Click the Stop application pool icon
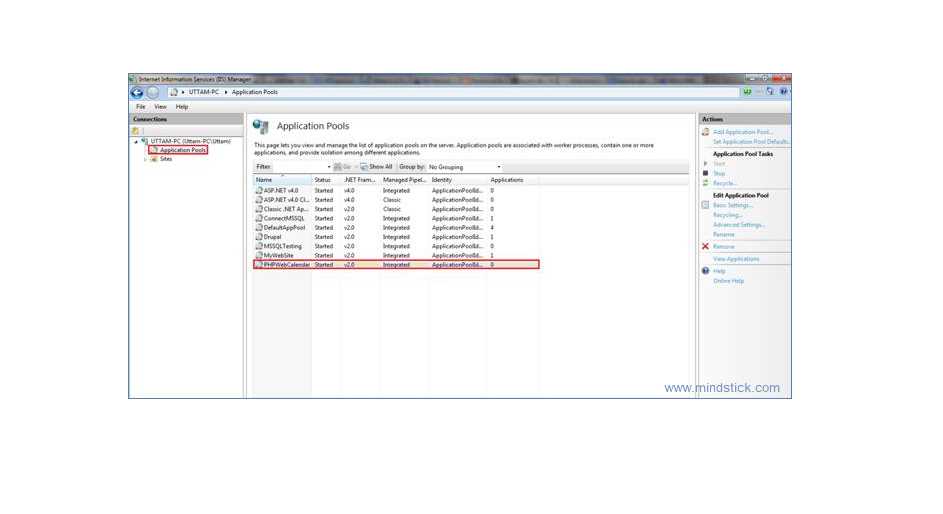The image size is (943, 514). pos(705,173)
